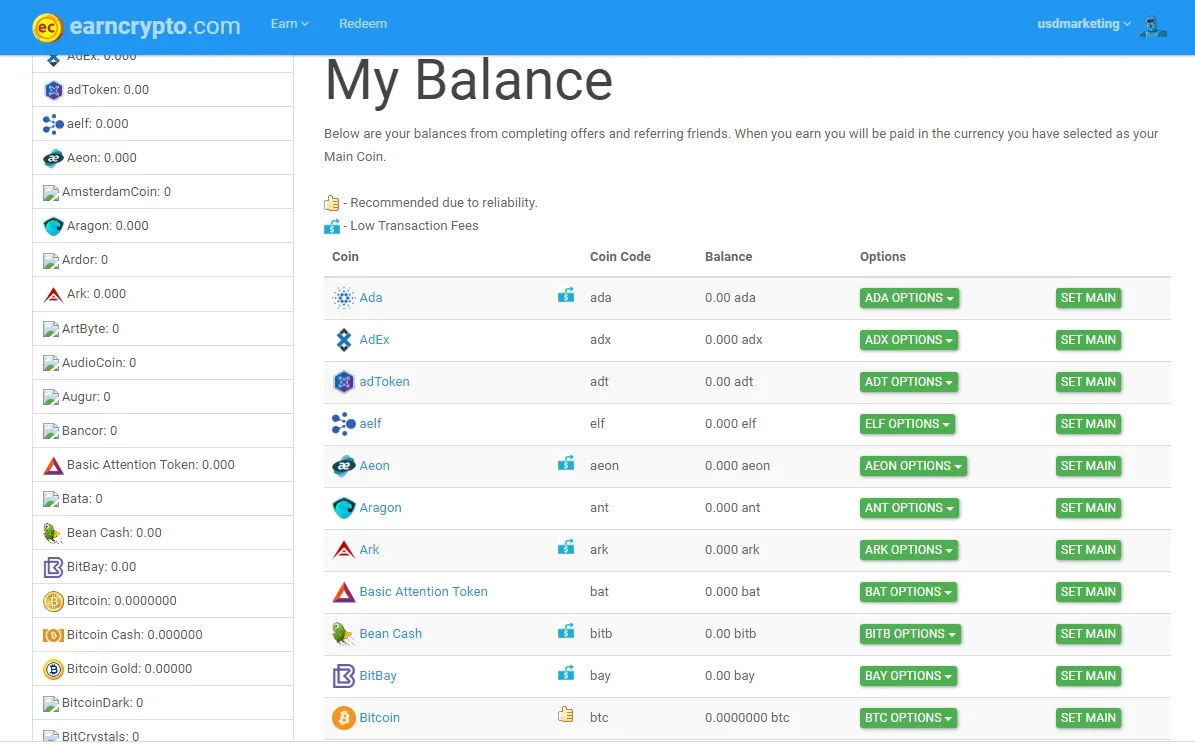The width and height of the screenshot is (1195, 744).
Task: Click the sidebar BitBay icon
Action: [53, 567]
